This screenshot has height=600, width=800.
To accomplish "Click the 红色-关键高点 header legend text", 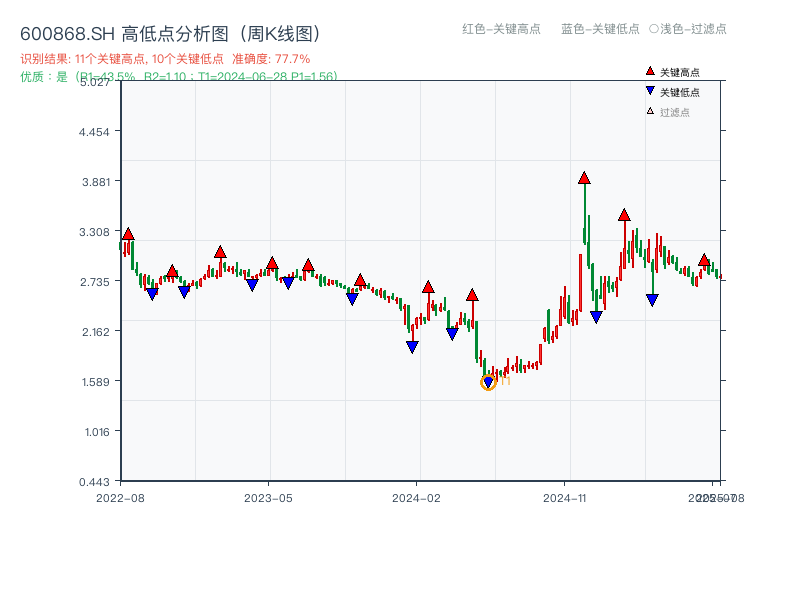I will point(501,29).
